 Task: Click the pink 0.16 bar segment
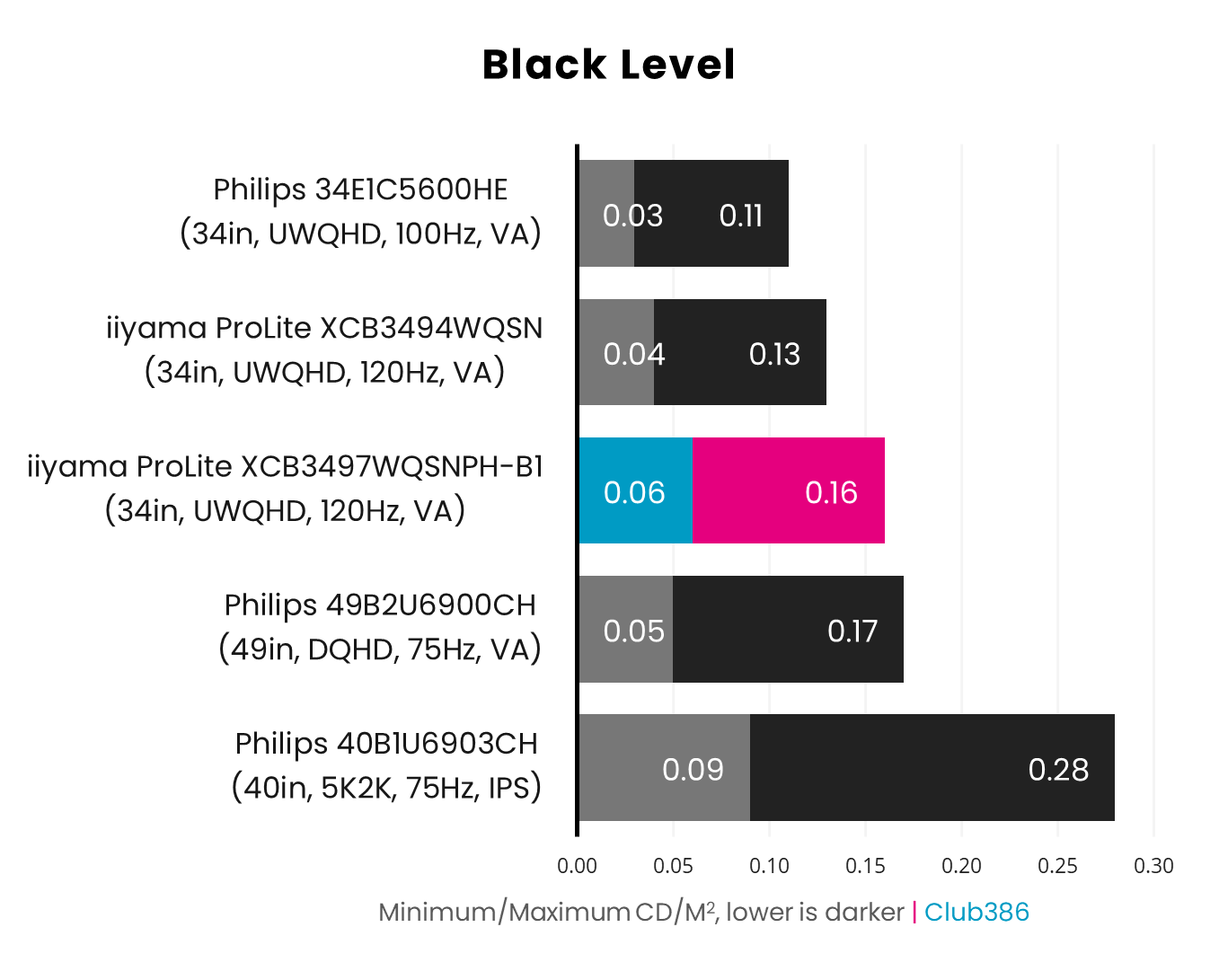click(x=789, y=491)
